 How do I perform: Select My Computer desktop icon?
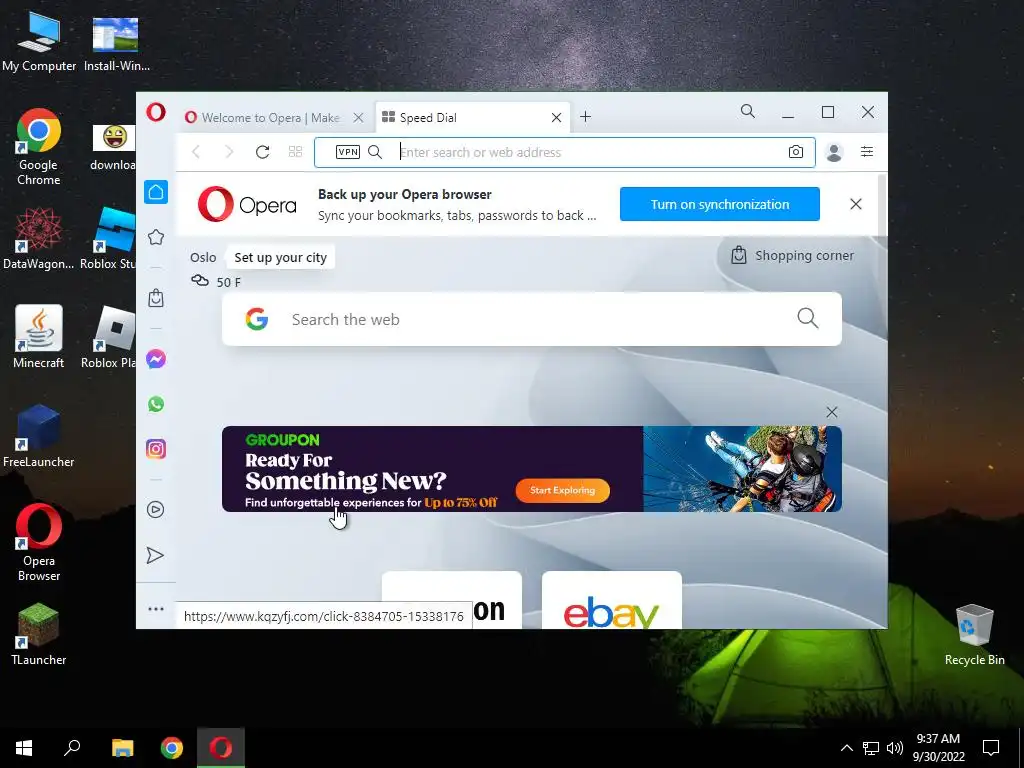tap(39, 42)
